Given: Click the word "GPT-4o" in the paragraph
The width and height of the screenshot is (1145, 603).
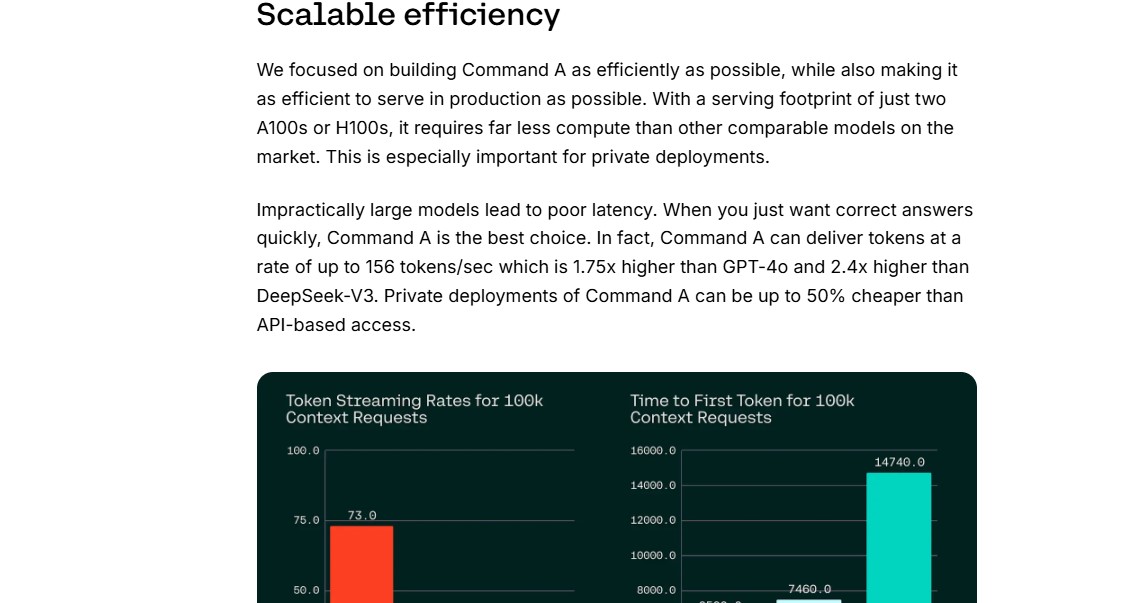Looking at the screenshot, I should 755,267.
